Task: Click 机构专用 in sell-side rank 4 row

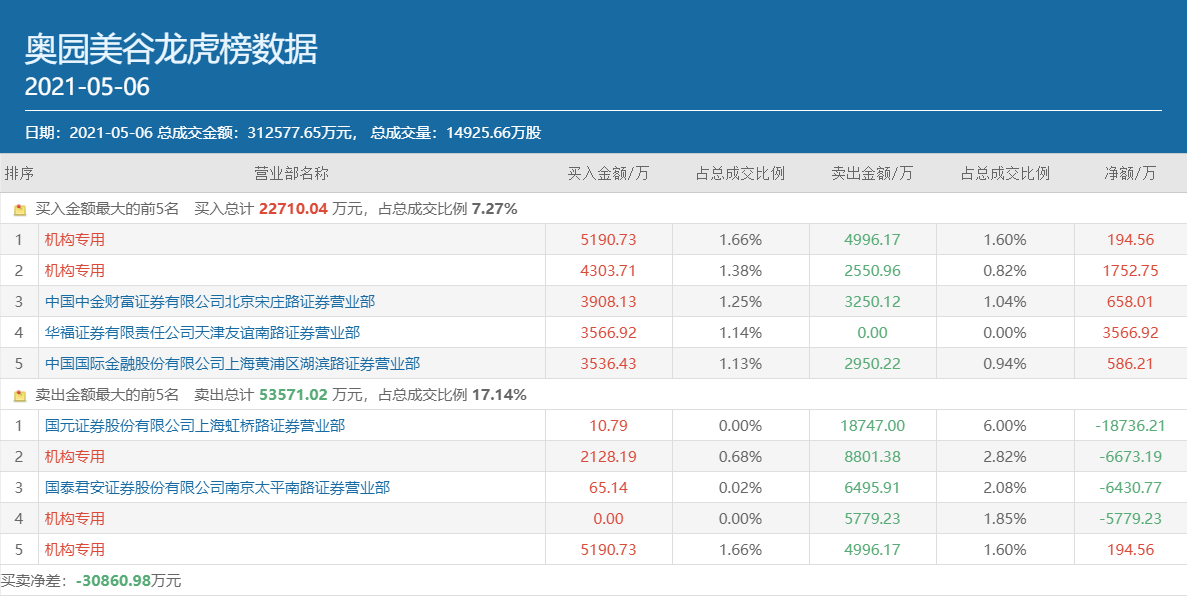Action: (x=75, y=519)
